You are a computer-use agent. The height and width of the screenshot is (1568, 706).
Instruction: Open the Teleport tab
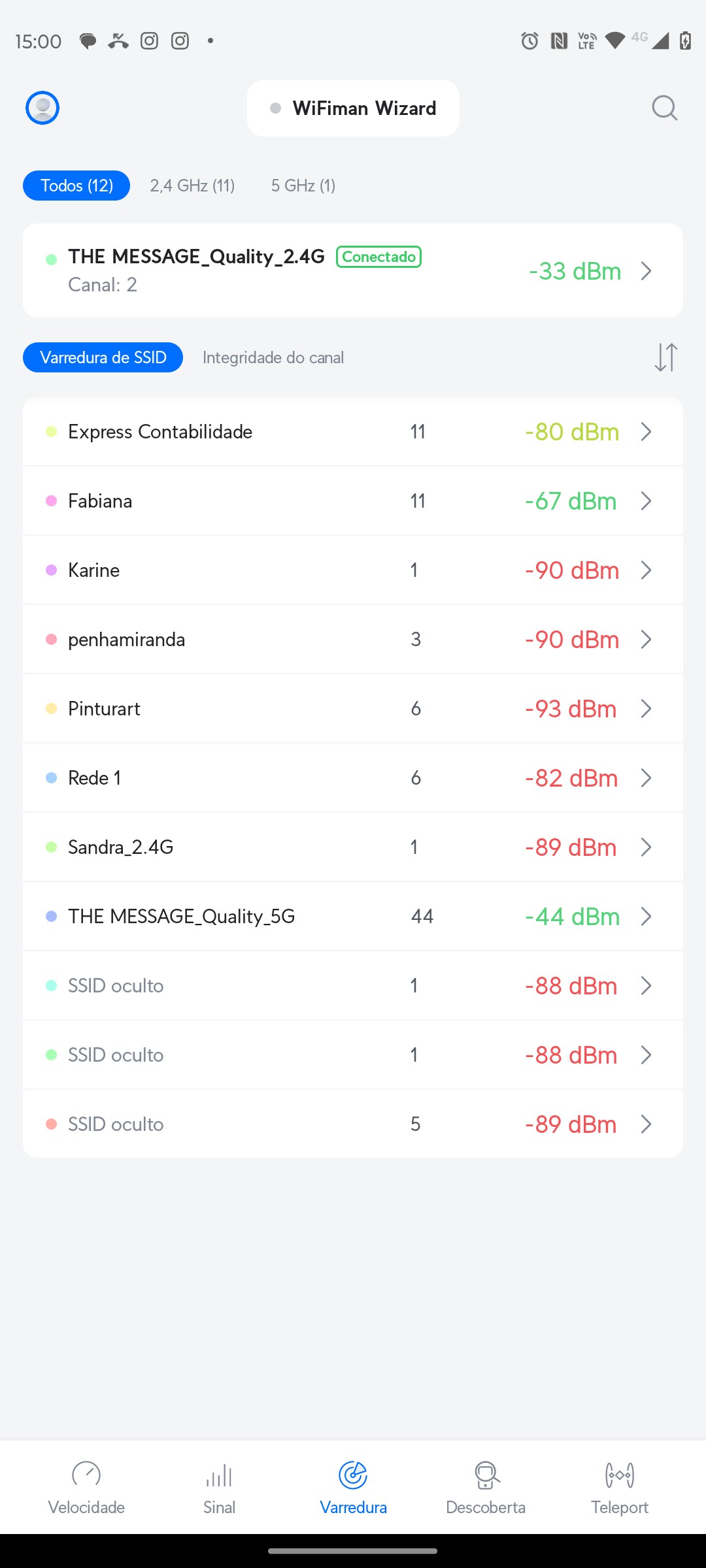[x=619, y=1487]
